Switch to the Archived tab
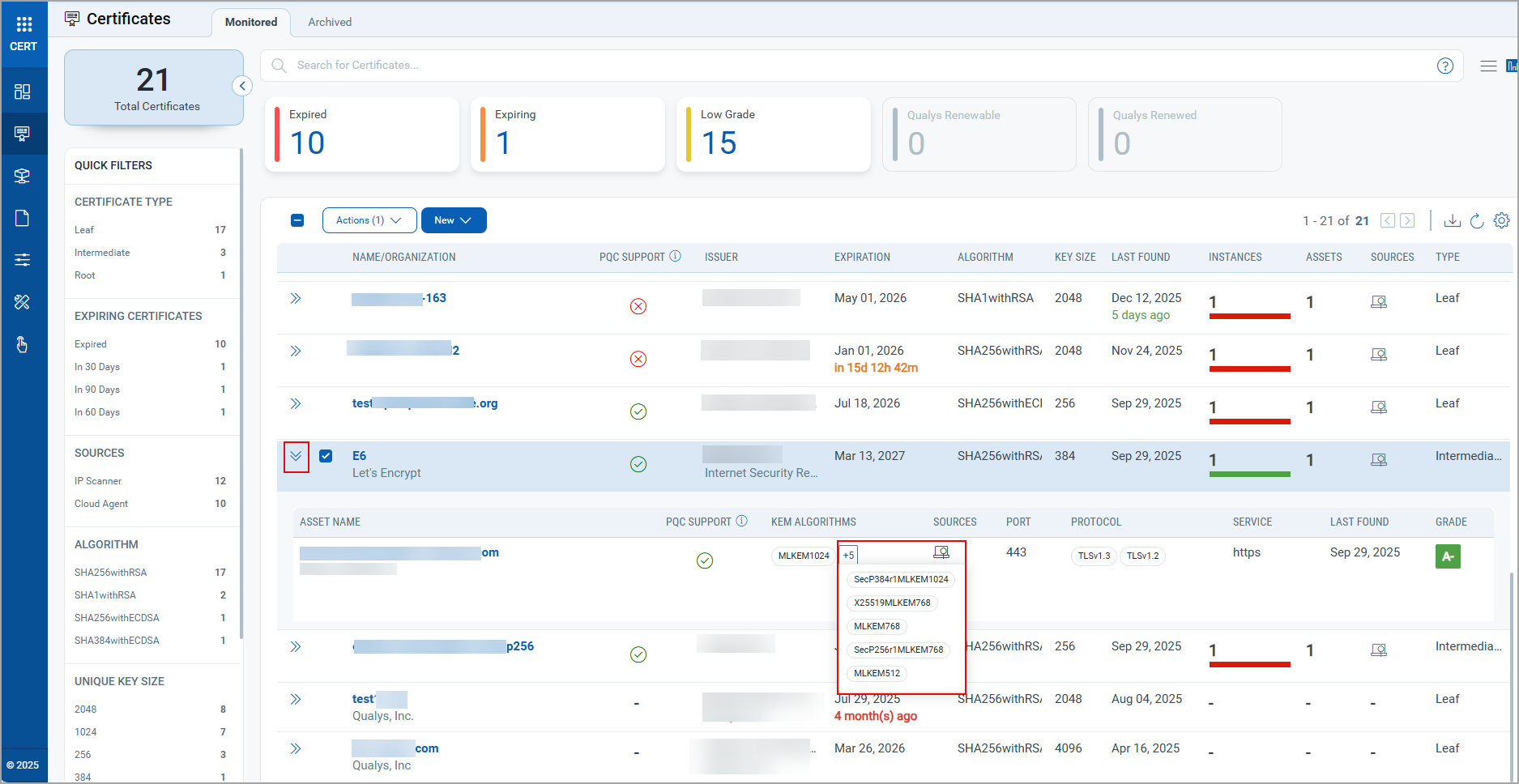Image resolution: width=1519 pixels, height=784 pixels. (330, 22)
